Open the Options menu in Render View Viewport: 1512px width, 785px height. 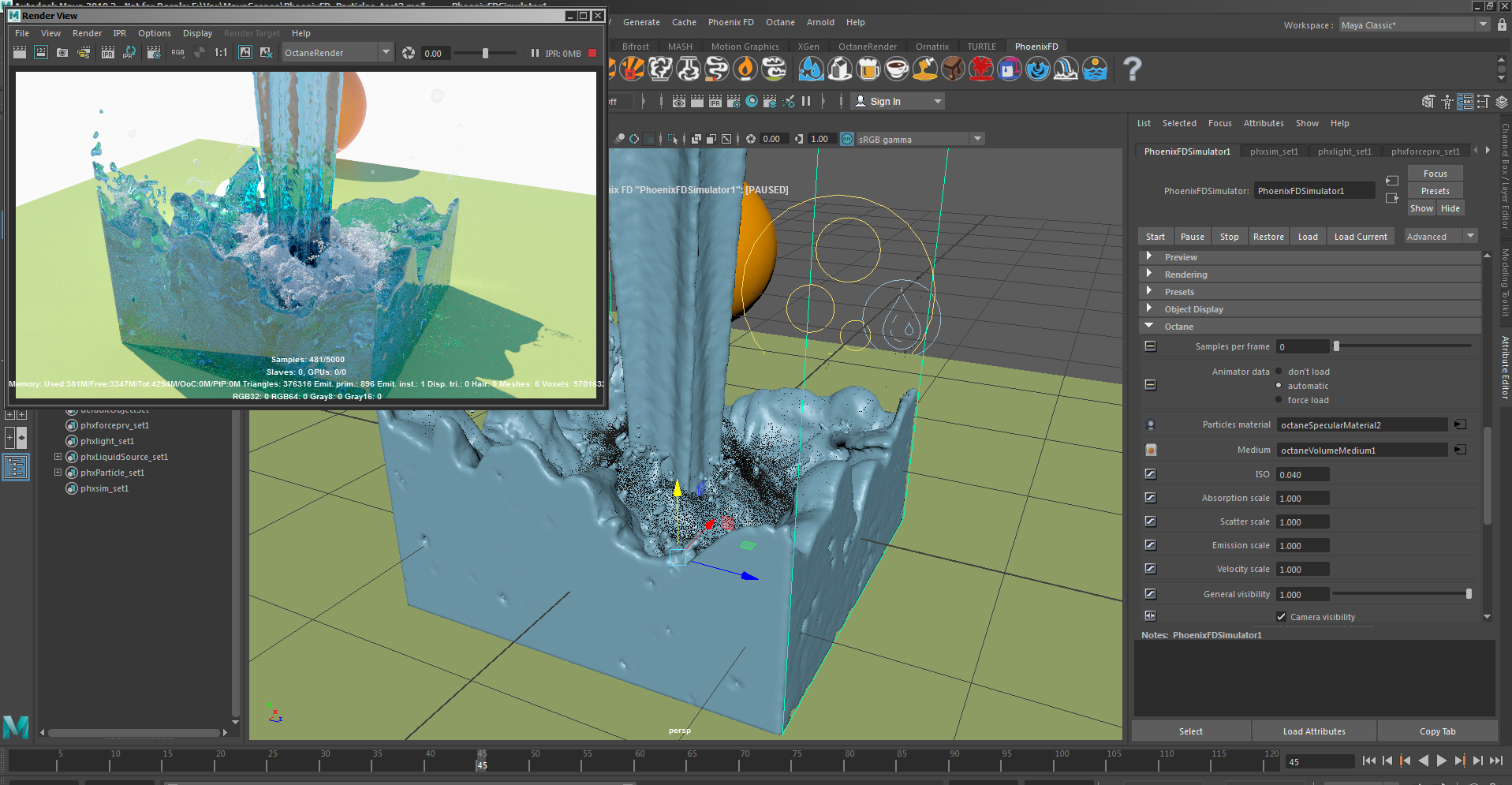coord(155,33)
